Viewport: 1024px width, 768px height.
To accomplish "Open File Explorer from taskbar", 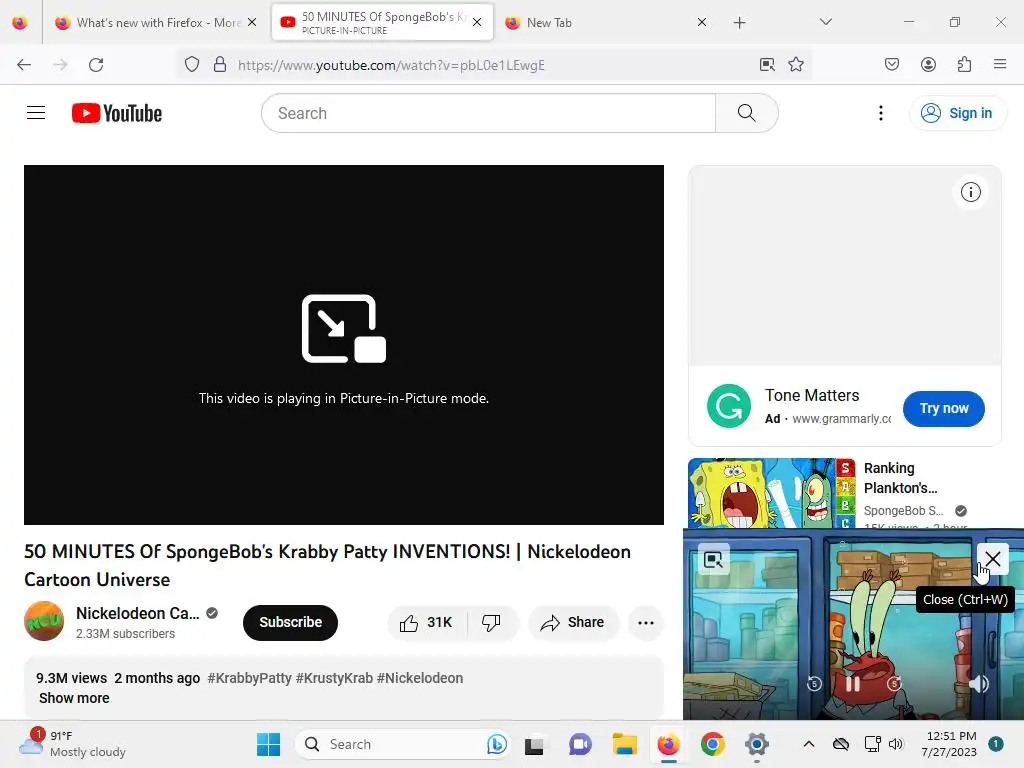I will (x=624, y=744).
